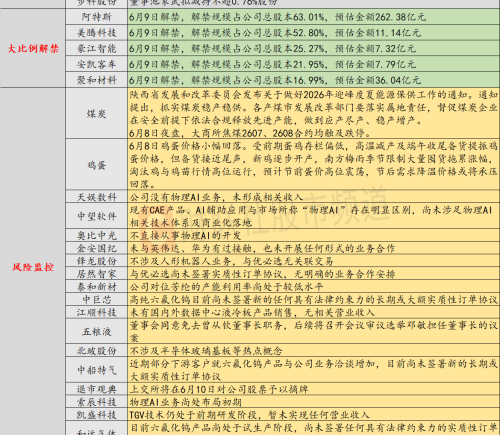Select the 未与英伟达、华为有过接触 description
Image resolution: width=500 pixels, height=435 pixels.
click(x=313, y=248)
